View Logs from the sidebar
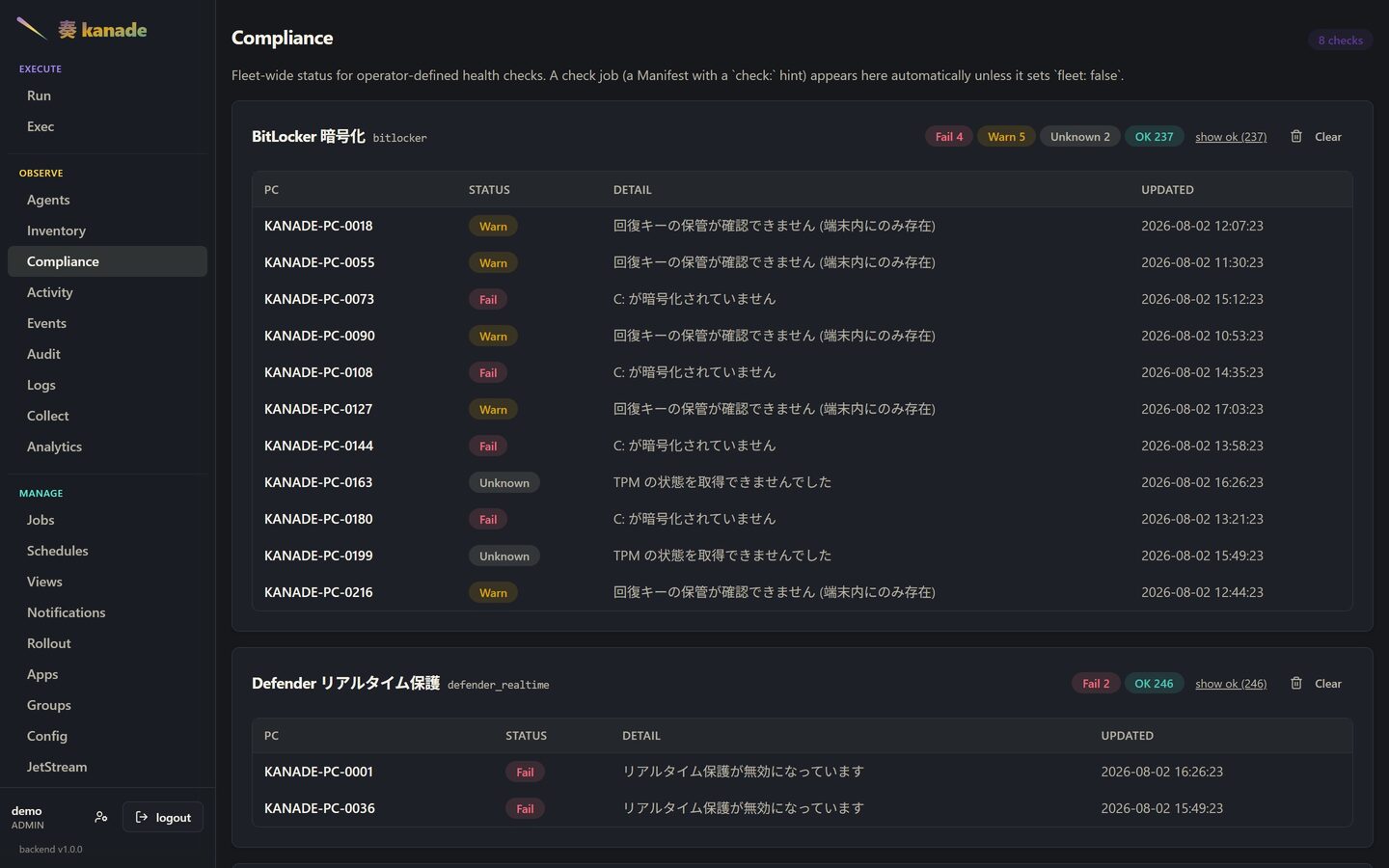The height and width of the screenshot is (868, 1389). click(107, 385)
